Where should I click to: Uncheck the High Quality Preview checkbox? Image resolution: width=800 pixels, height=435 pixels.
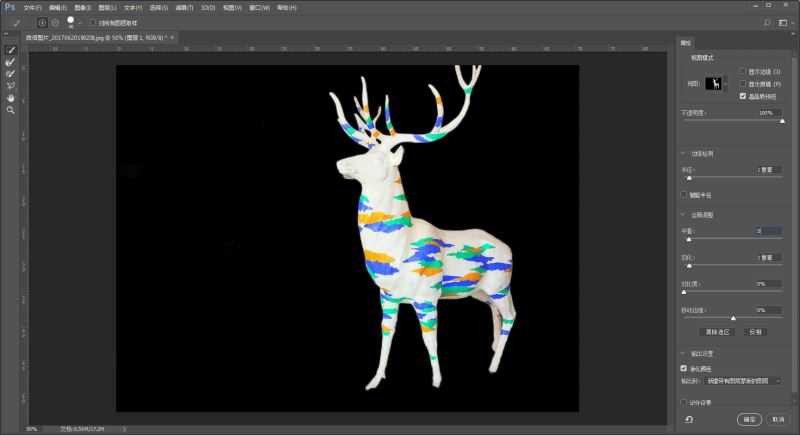(742, 96)
